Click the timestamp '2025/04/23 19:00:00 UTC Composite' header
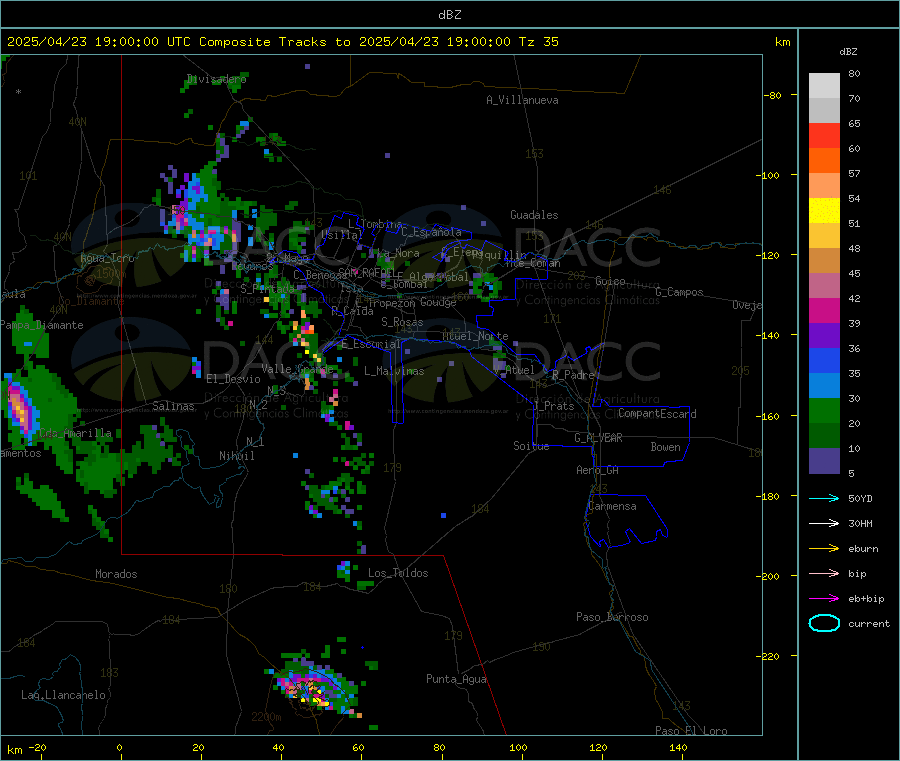 tap(138, 42)
